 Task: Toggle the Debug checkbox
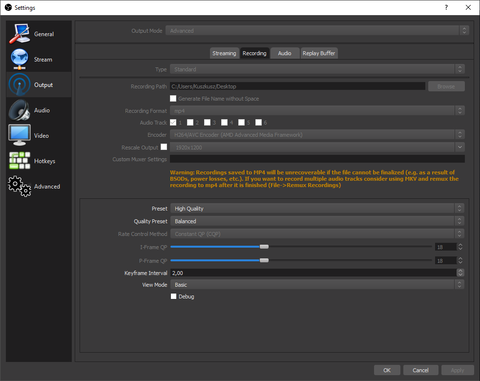tap(173, 296)
